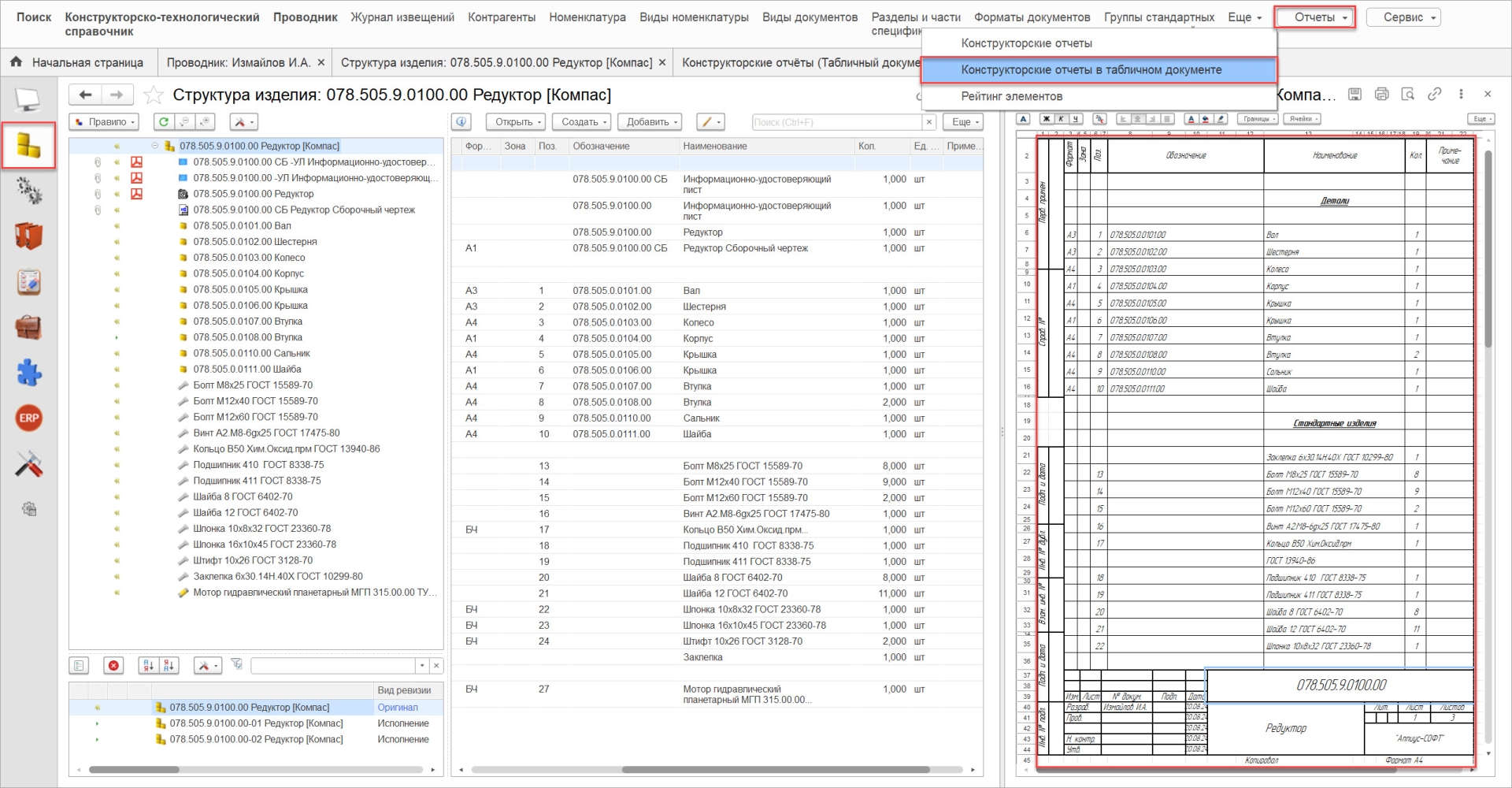Open the small gear settings icon in sidebar
1512x788 pixels.
pyautogui.click(x=29, y=509)
